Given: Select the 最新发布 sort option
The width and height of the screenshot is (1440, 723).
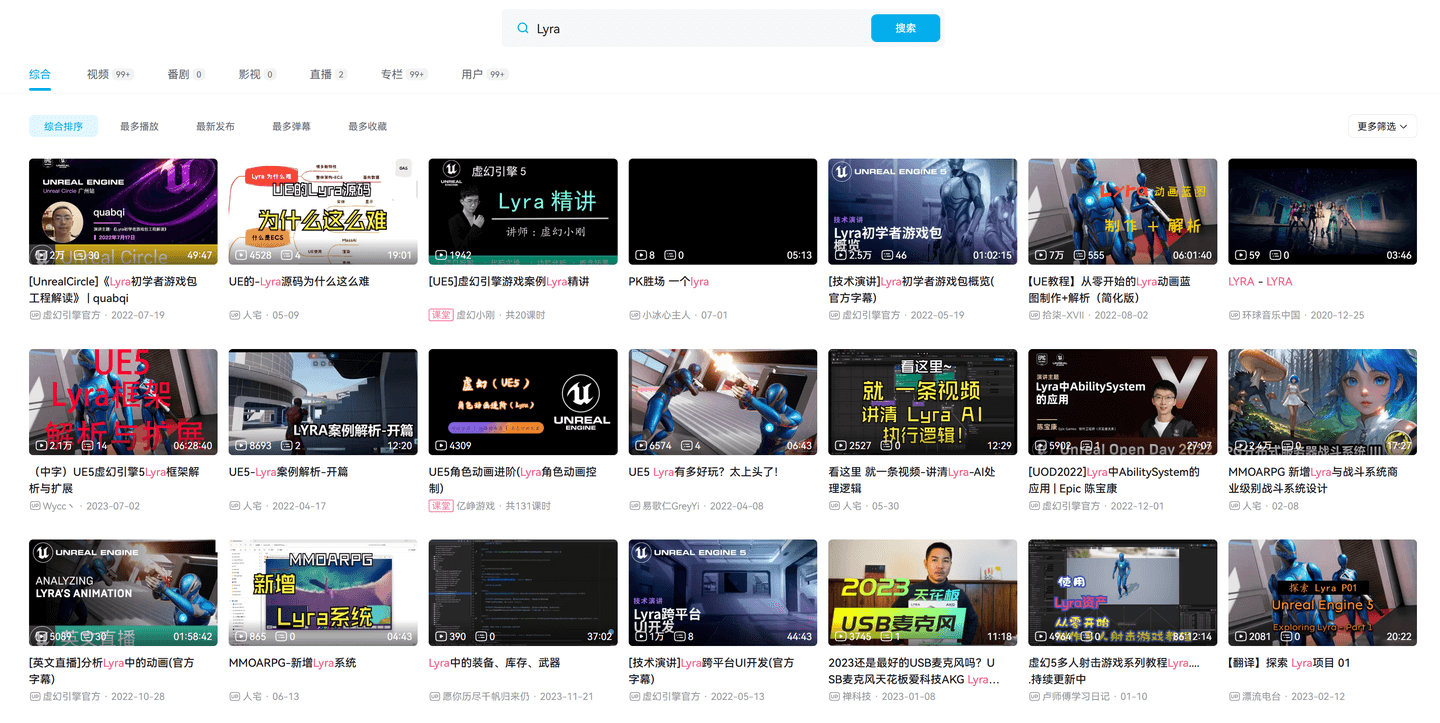Looking at the screenshot, I should tap(215, 127).
